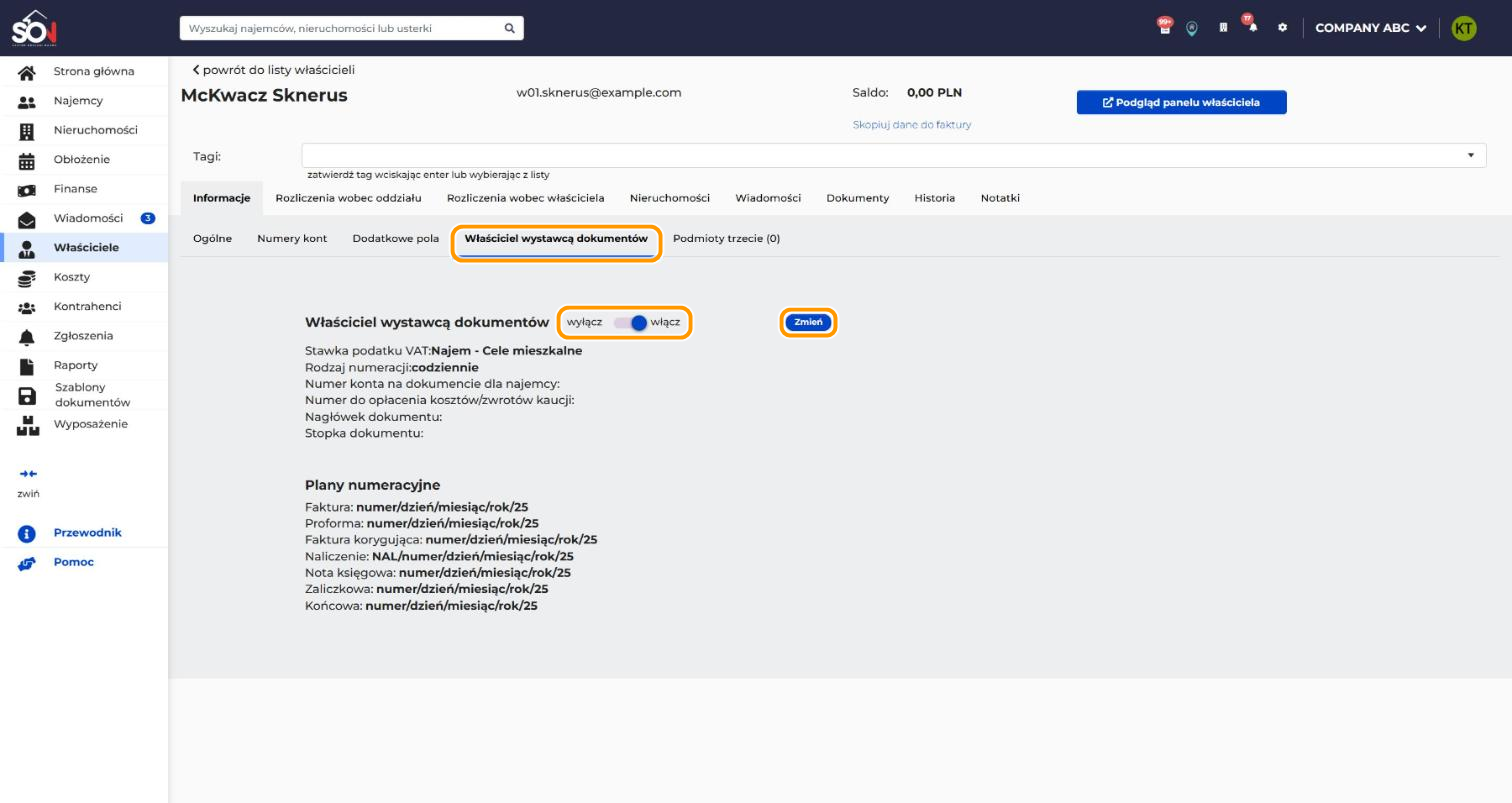Image resolution: width=1512 pixels, height=803 pixels.
Task: Open Koszty coins icon in sidebar
Action: [27, 277]
